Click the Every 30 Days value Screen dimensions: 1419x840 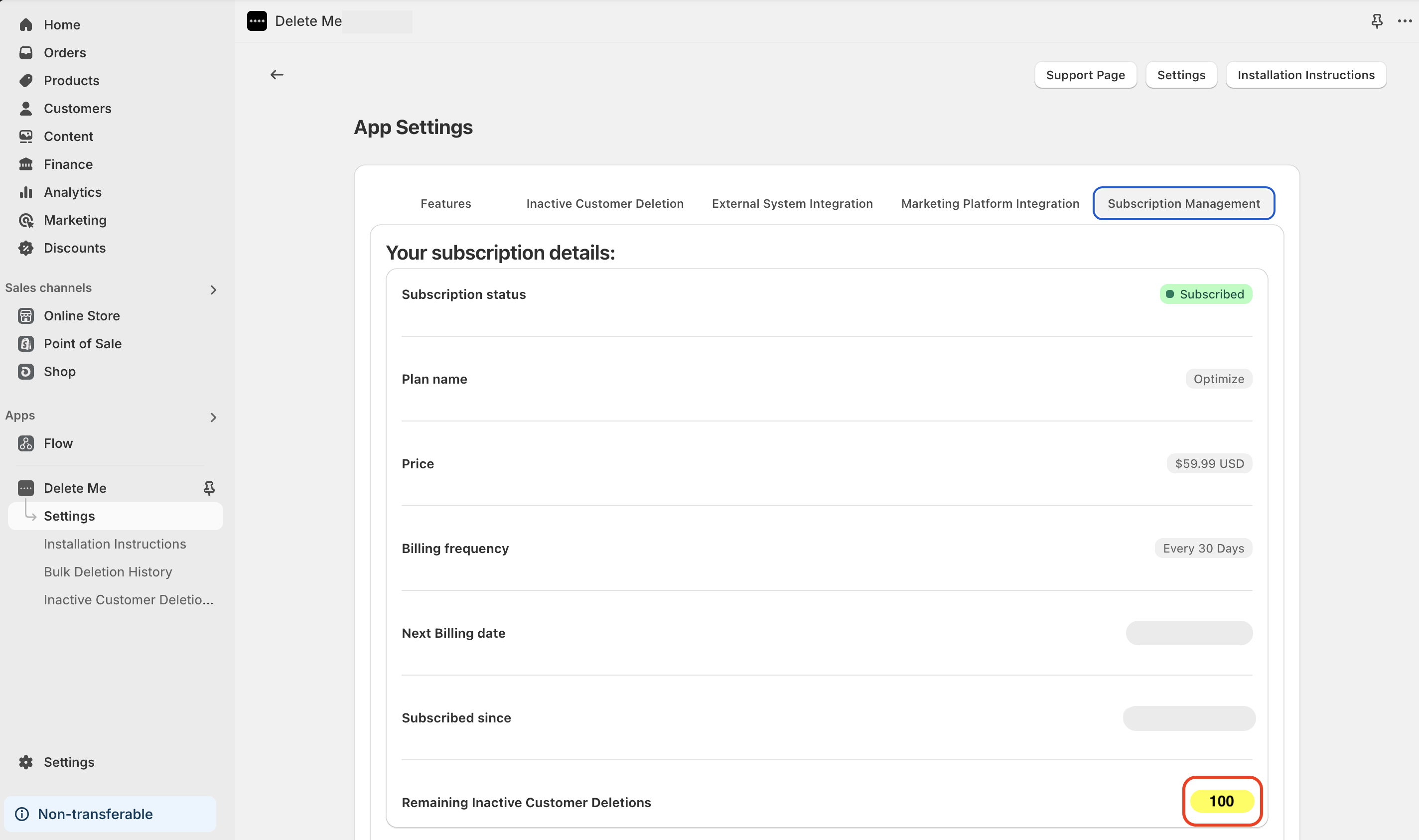coord(1203,548)
